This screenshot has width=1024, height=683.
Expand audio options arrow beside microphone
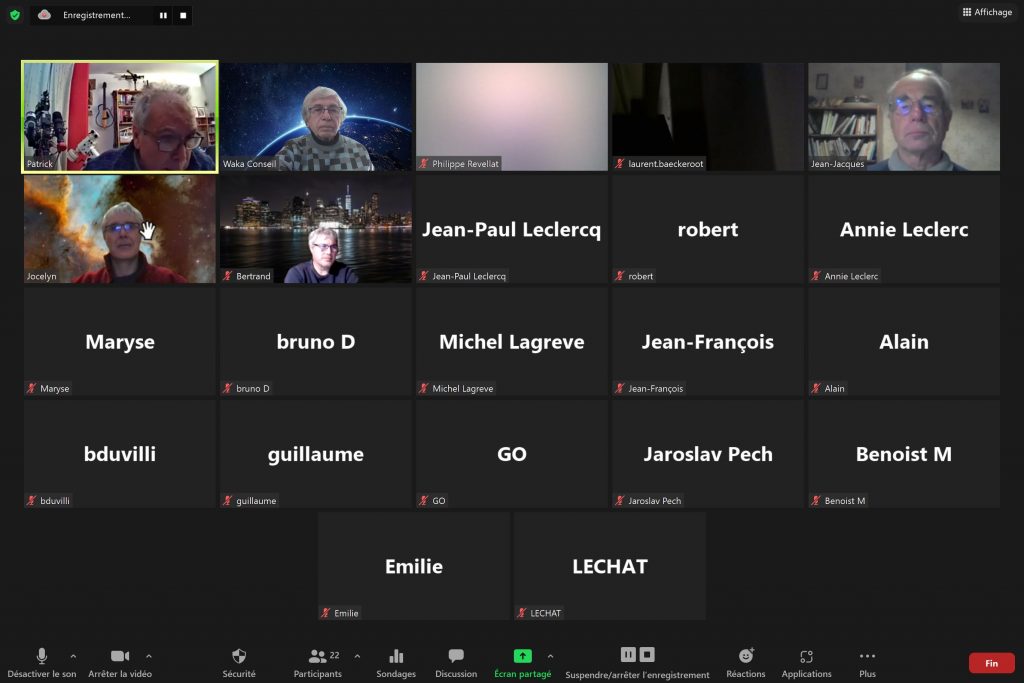[x=73, y=656]
